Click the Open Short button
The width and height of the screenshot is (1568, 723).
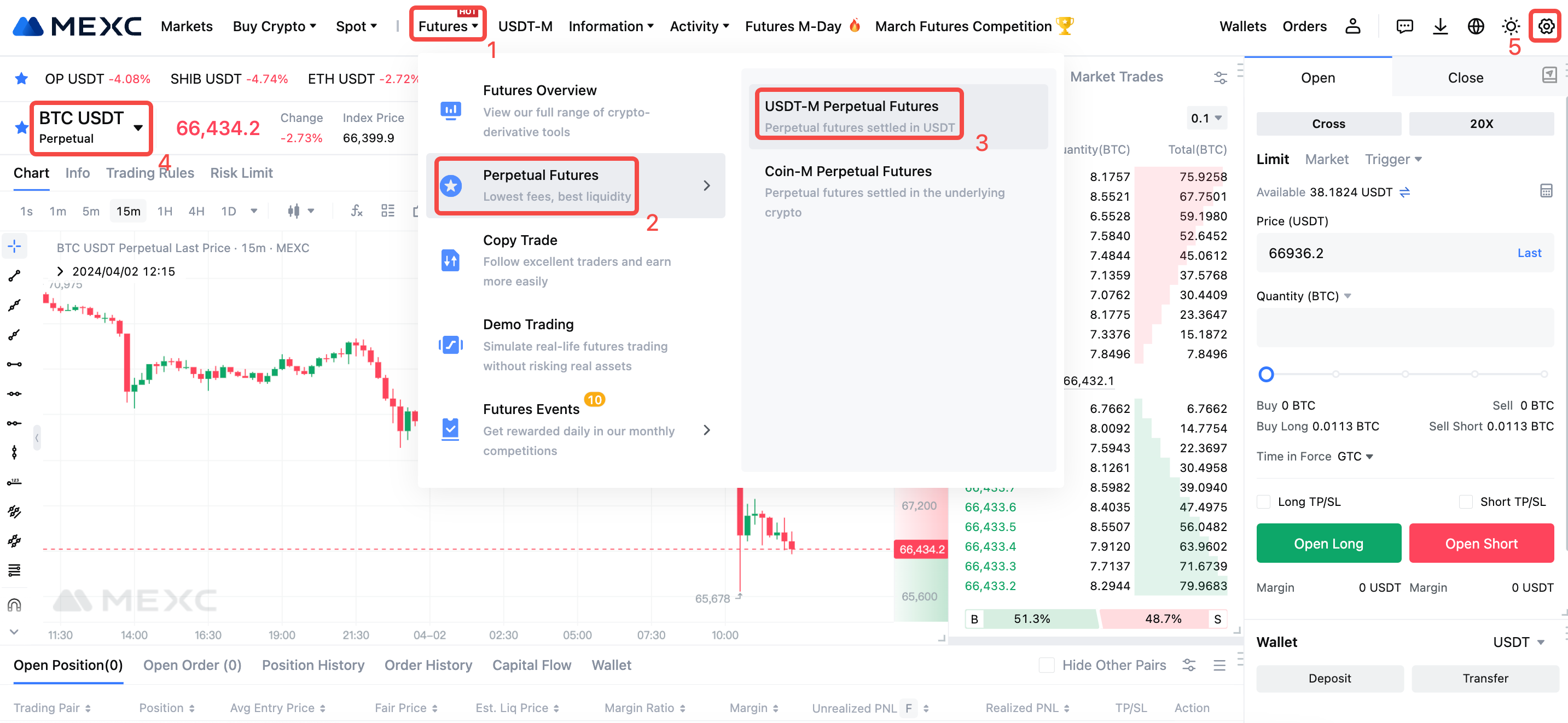click(1481, 544)
